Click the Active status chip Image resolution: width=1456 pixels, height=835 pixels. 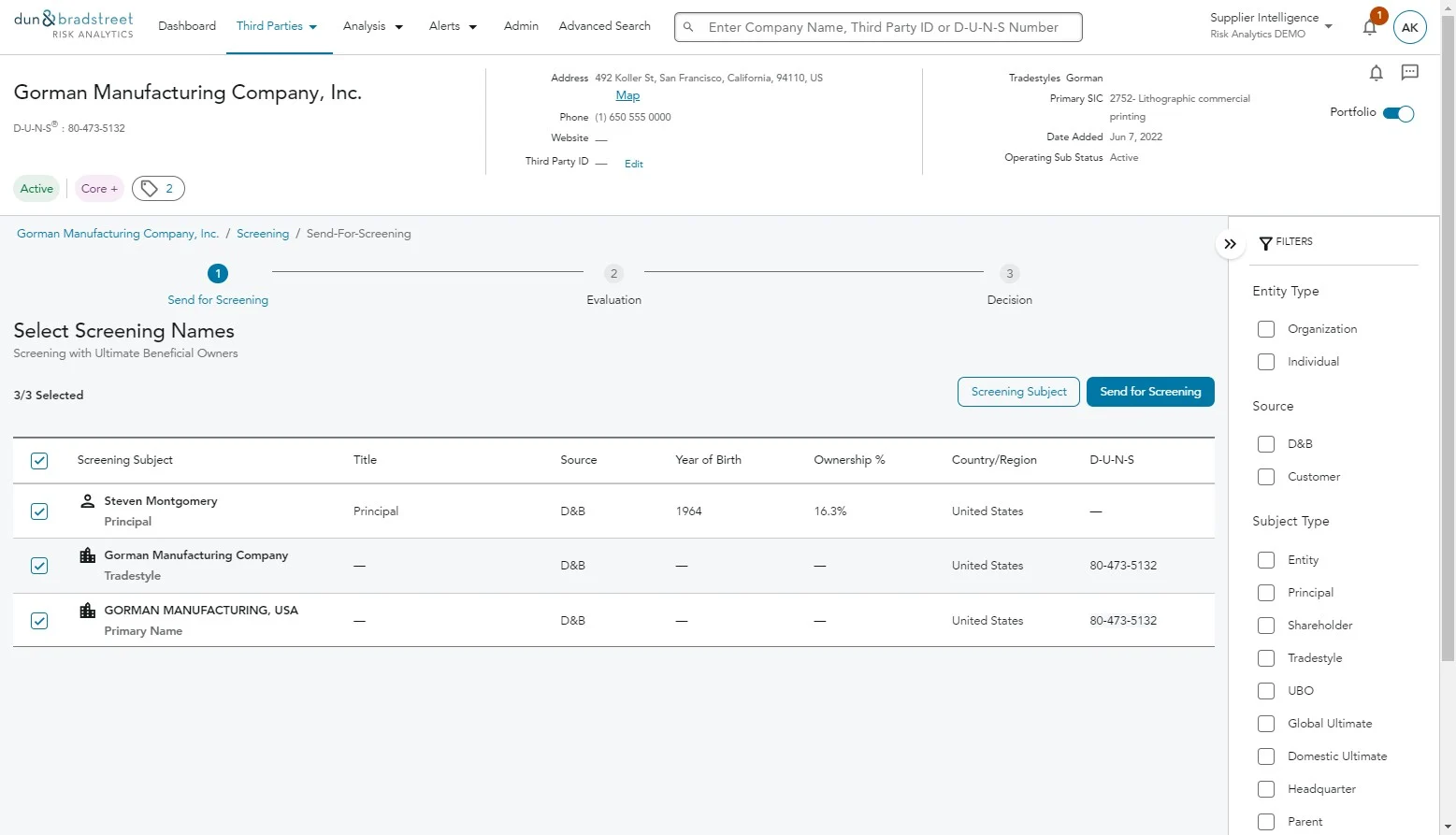pos(36,189)
